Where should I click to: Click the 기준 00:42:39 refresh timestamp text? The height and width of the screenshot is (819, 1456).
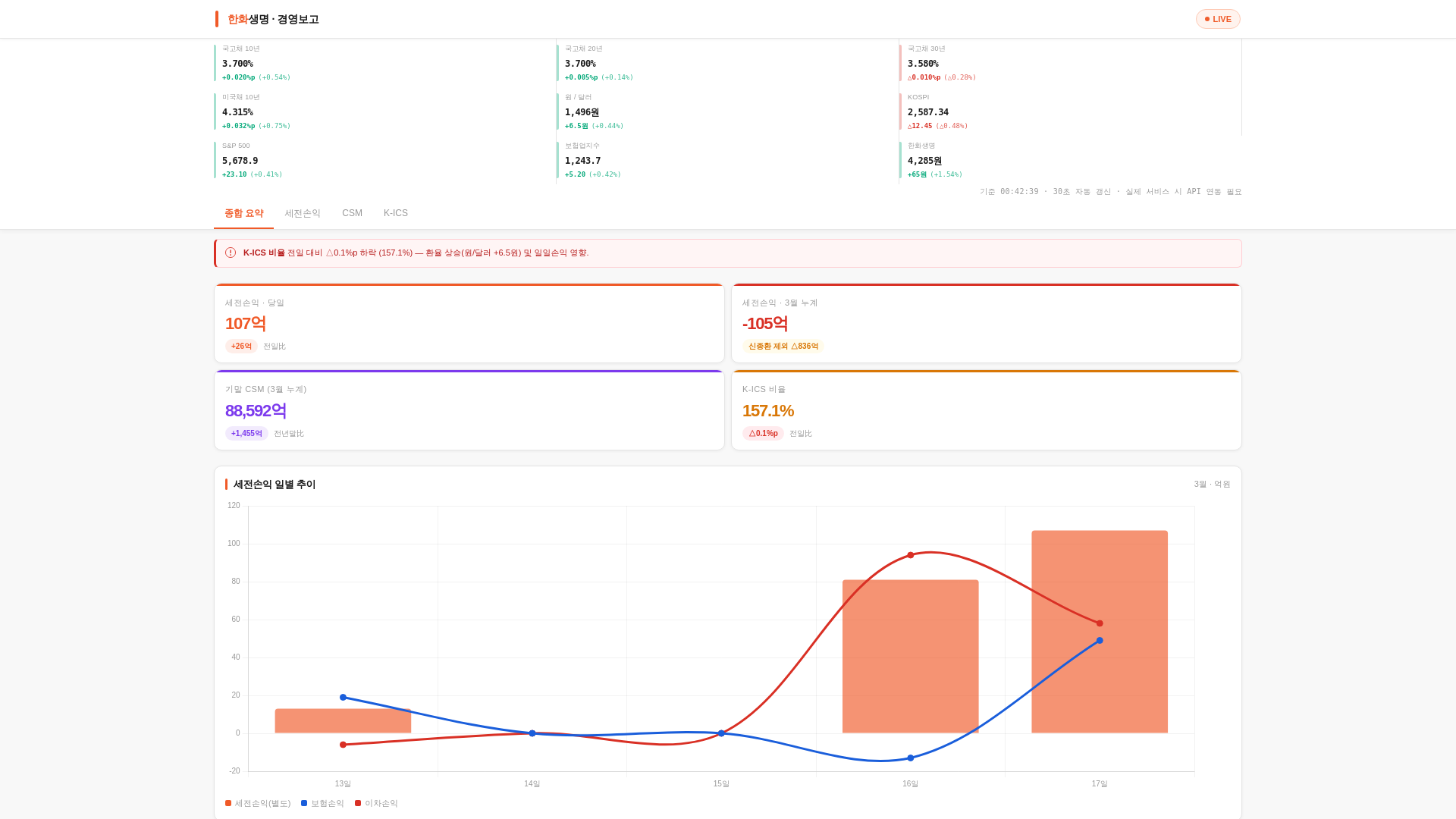(x=1111, y=192)
